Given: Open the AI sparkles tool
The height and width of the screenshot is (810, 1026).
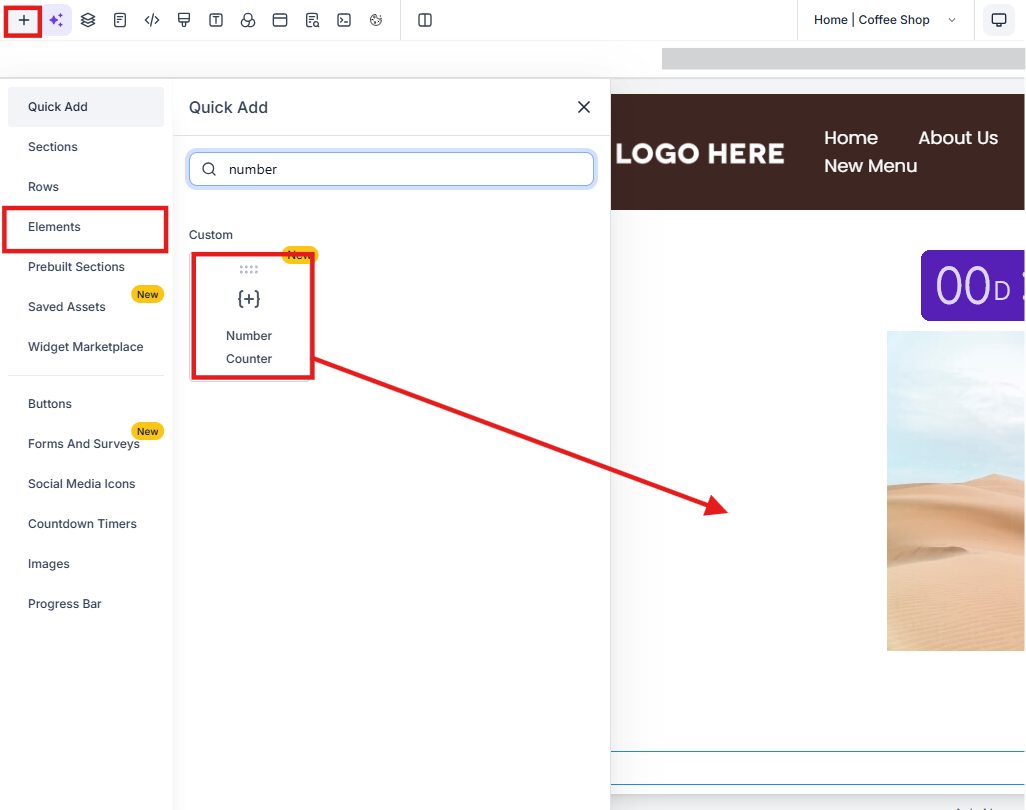Looking at the screenshot, I should click(x=56, y=20).
